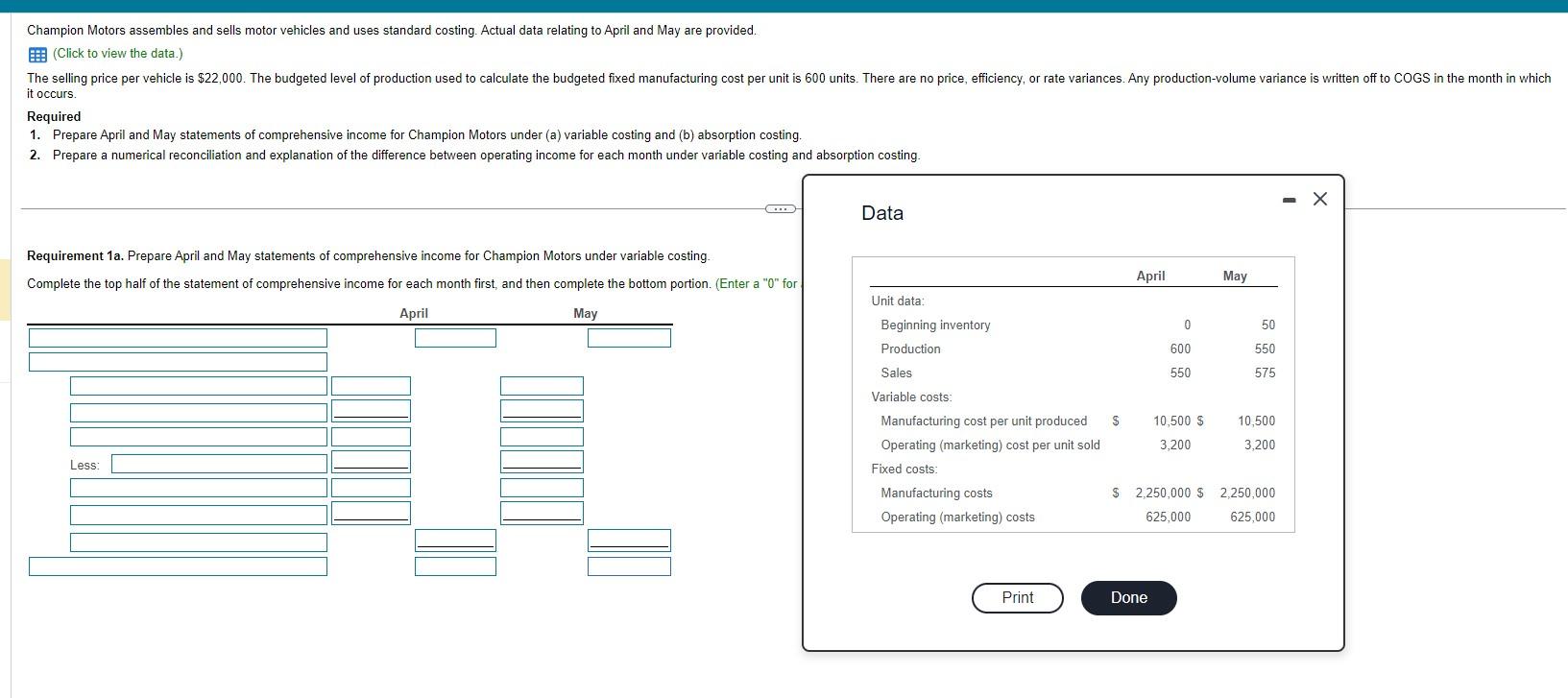
Task: Click 'Manufacturing cost per unit produced' label
Action: click(x=984, y=421)
